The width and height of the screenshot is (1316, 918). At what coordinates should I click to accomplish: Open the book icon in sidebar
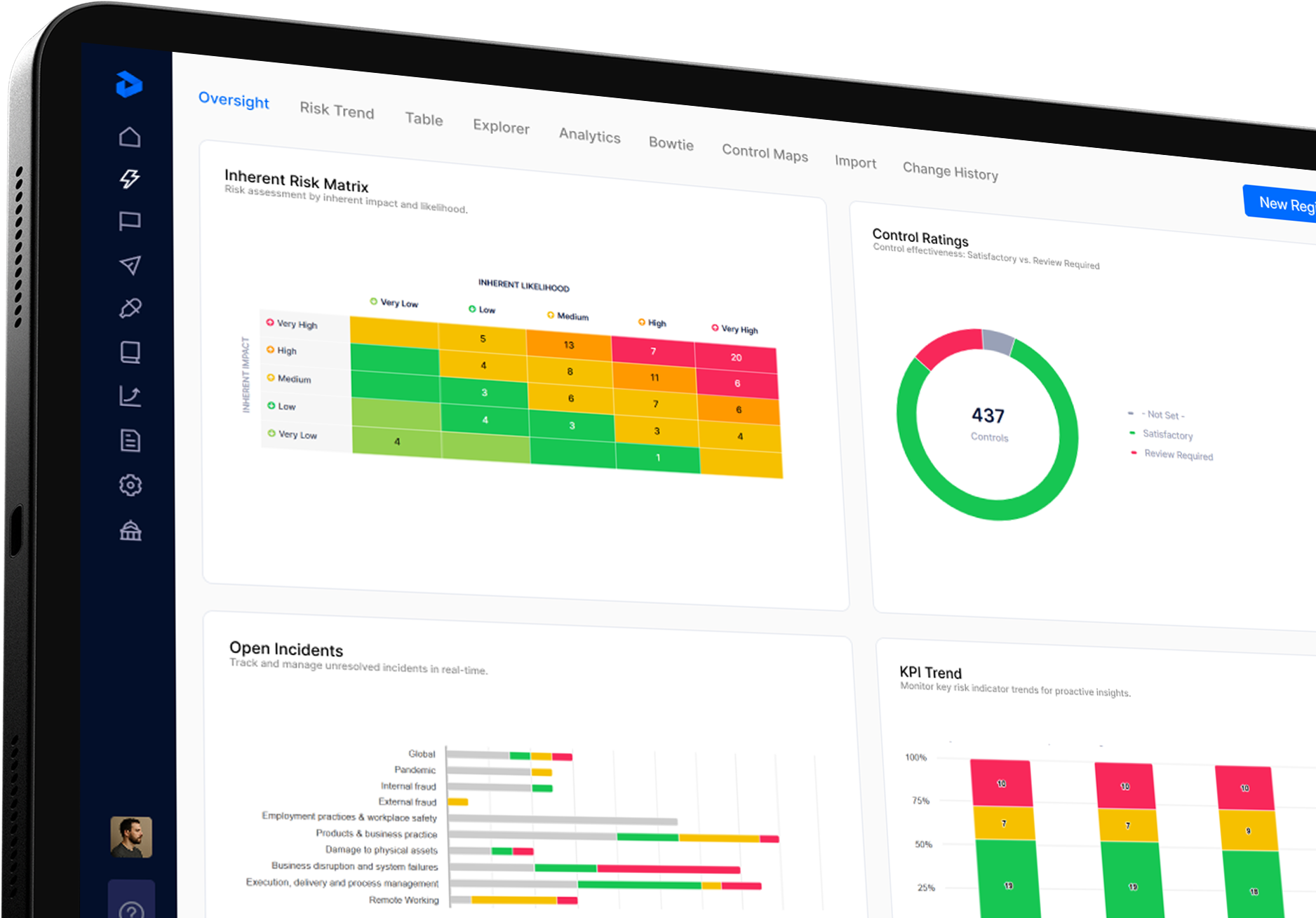tap(130, 352)
